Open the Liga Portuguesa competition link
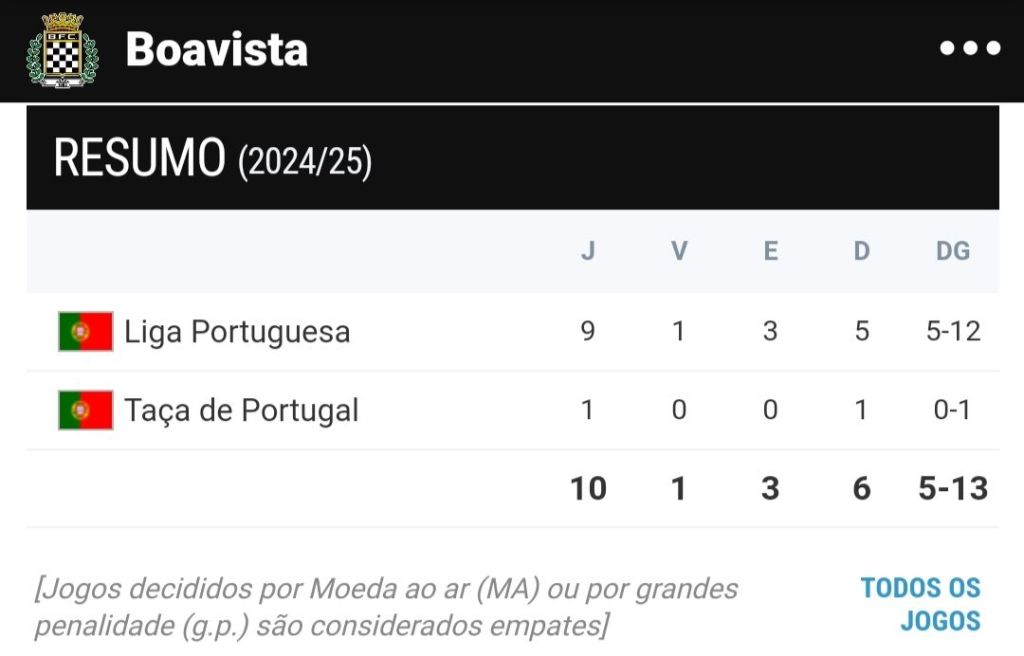The image size is (1024, 656). (x=237, y=332)
